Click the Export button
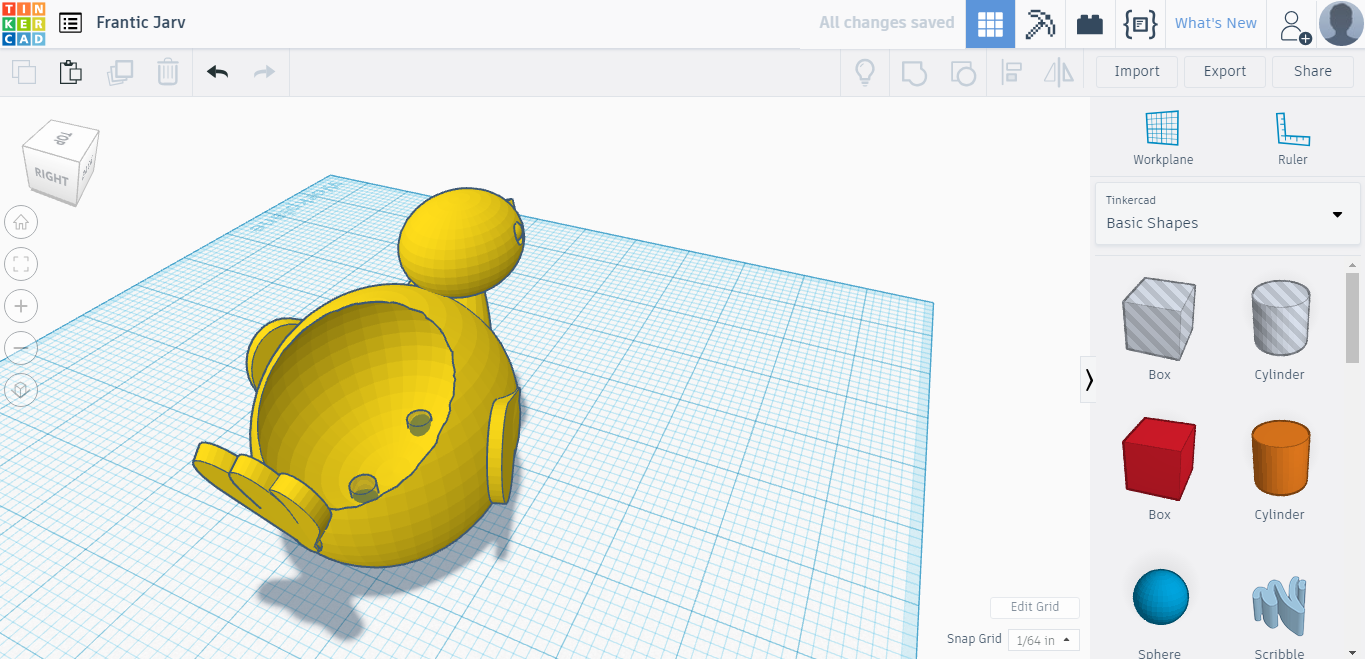The width and height of the screenshot is (1365, 659). (1225, 71)
